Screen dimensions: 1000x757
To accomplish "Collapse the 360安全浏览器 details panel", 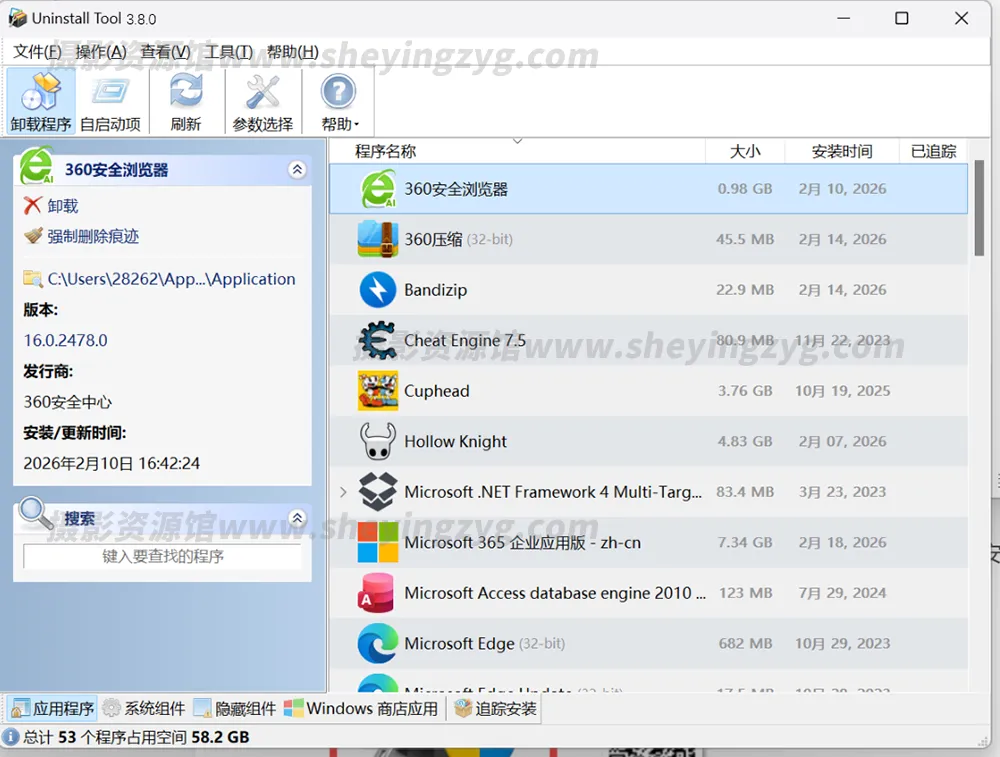I will [x=297, y=170].
